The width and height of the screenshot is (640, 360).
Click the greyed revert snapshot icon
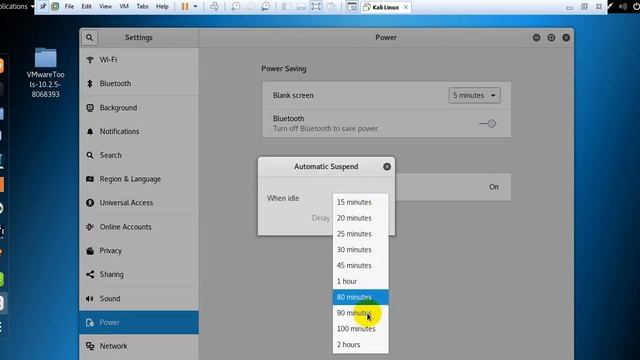coord(250,7)
